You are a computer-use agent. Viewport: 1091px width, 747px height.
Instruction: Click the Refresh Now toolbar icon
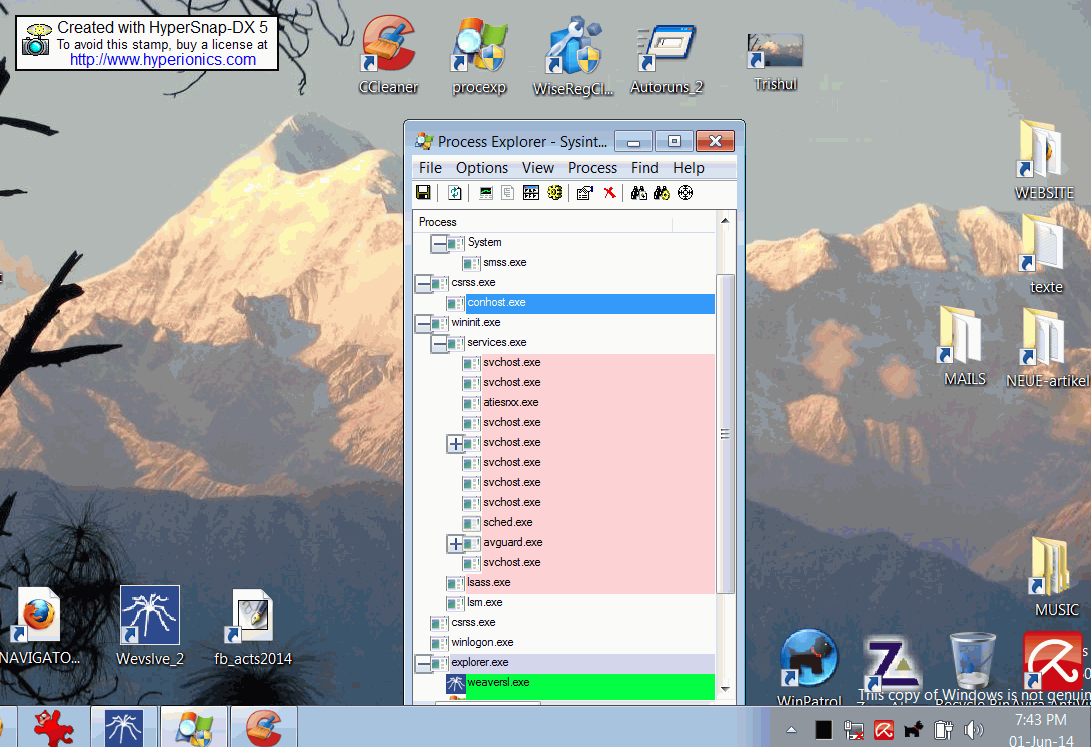coord(454,193)
